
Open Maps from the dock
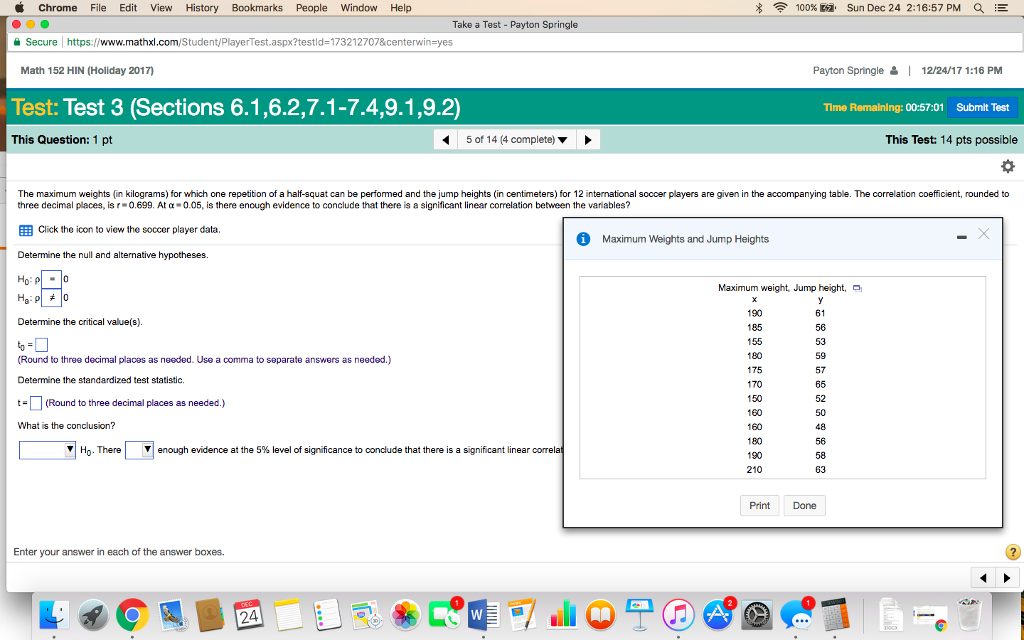(x=366, y=615)
